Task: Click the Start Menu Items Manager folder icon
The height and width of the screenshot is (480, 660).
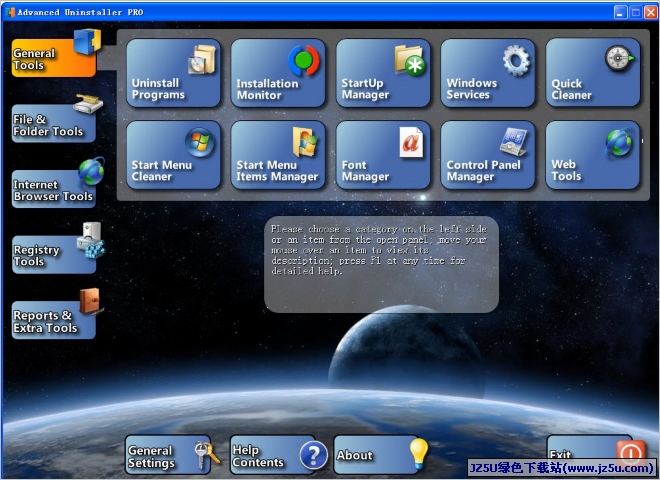Action: pyautogui.click(x=305, y=142)
